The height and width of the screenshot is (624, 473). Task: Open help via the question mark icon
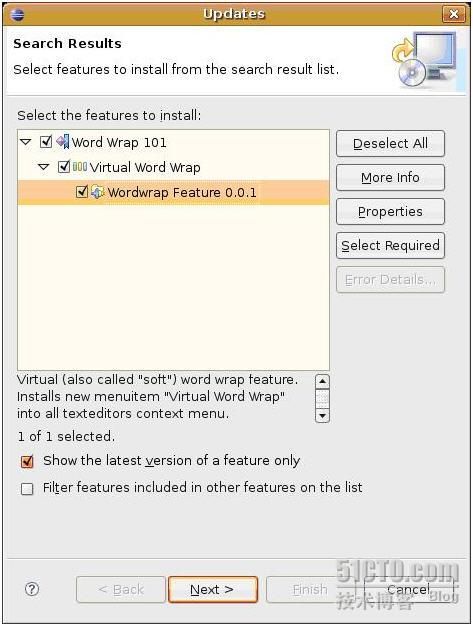coord(32,589)
